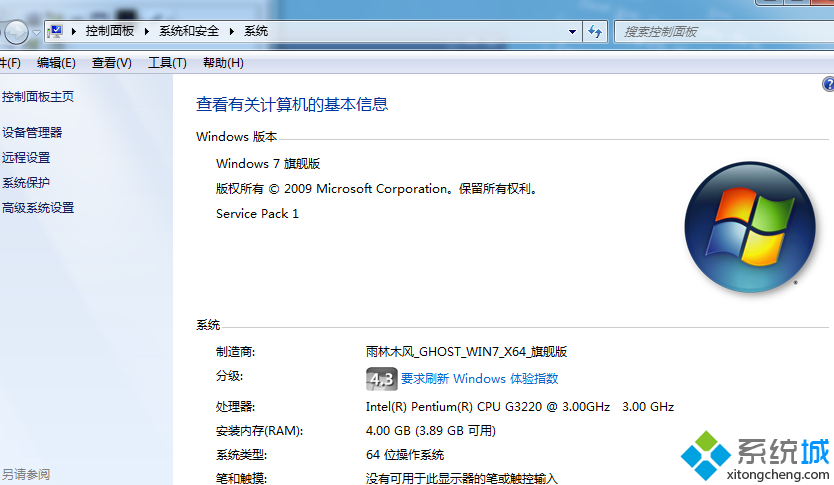834x485 pixels.
Task: Open the 编辑(E) menu
Action: (56, 63)
